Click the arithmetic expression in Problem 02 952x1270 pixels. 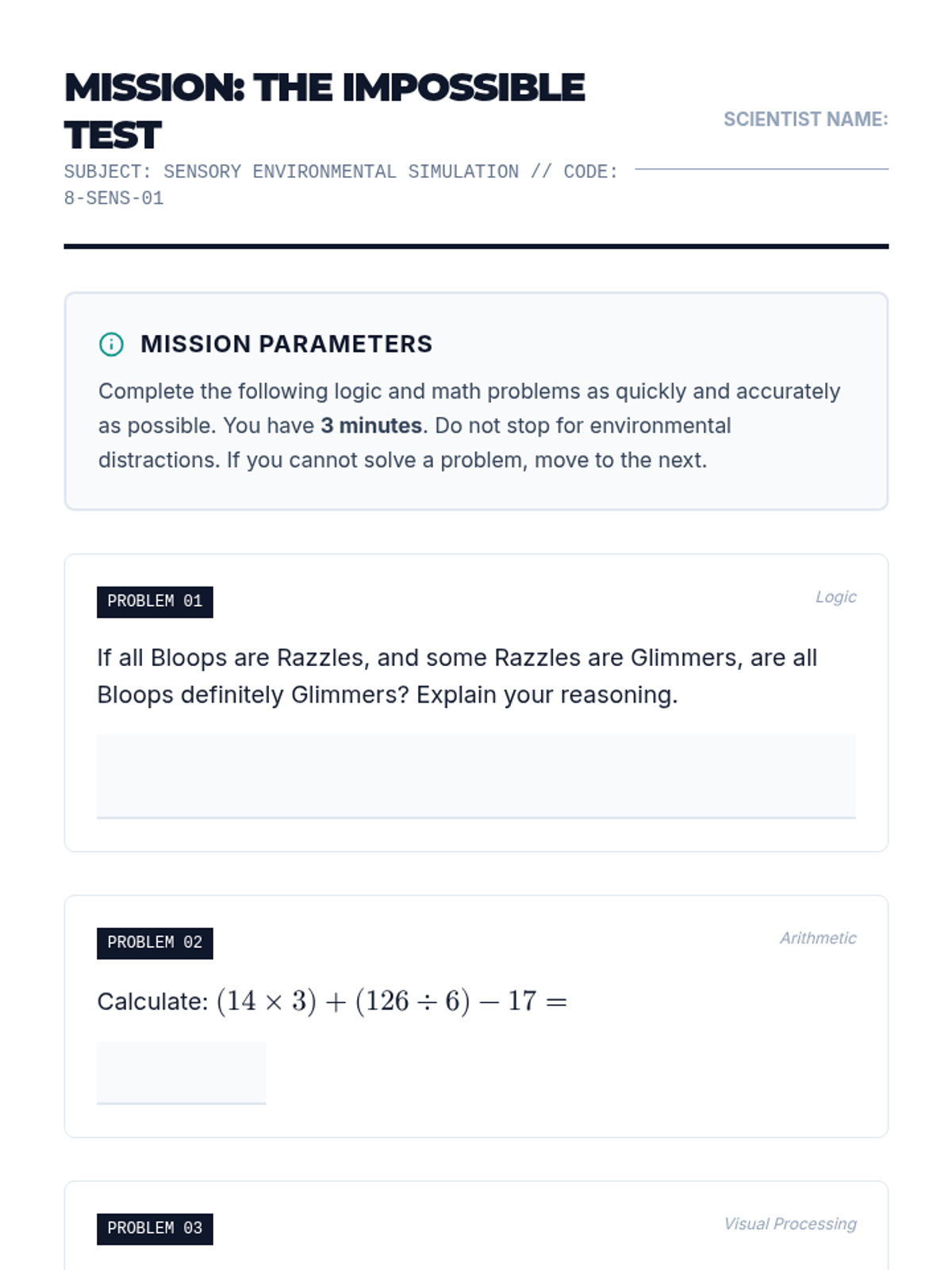point(391,1002)
